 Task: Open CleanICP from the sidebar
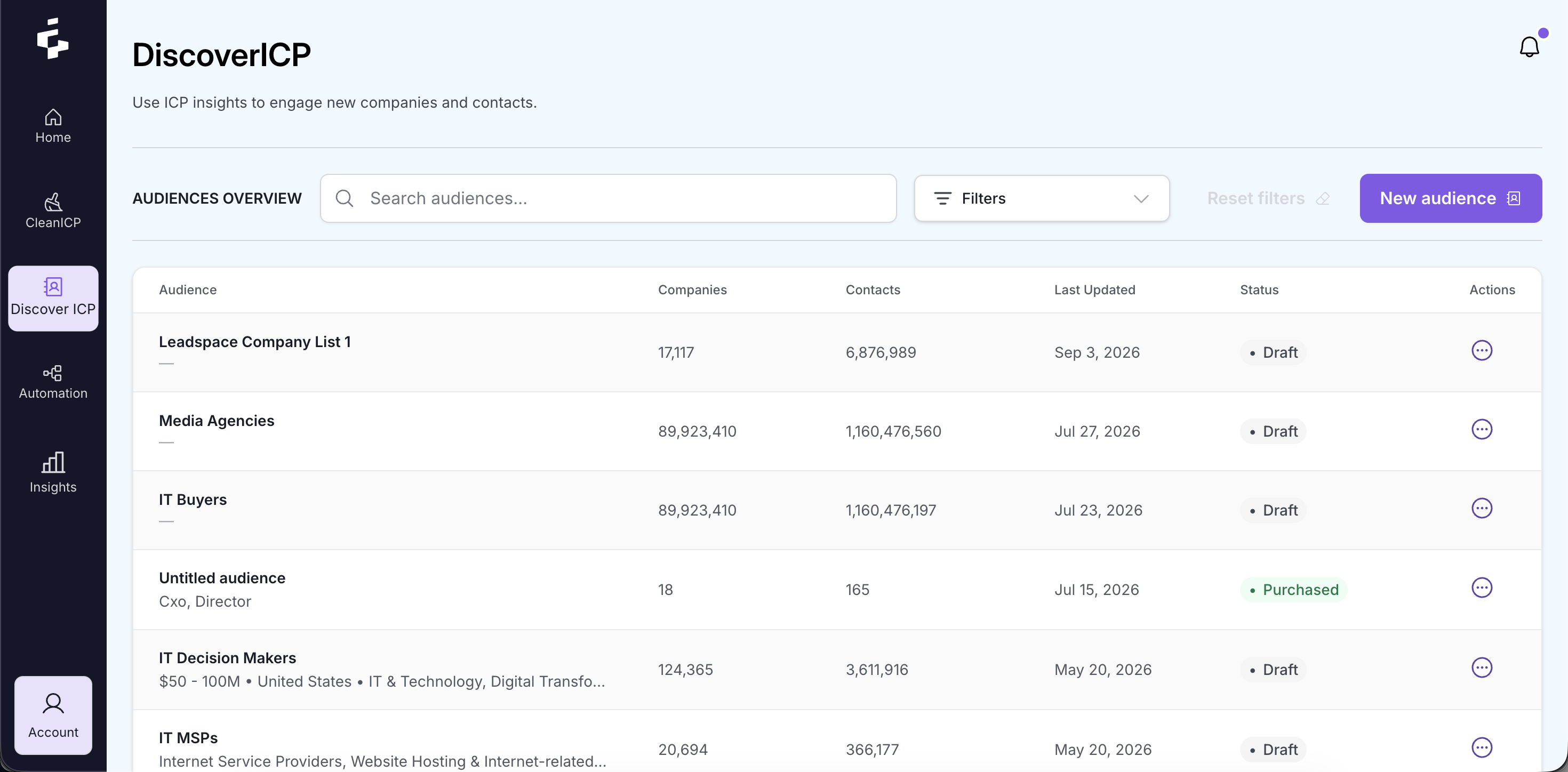coord(53,211)
